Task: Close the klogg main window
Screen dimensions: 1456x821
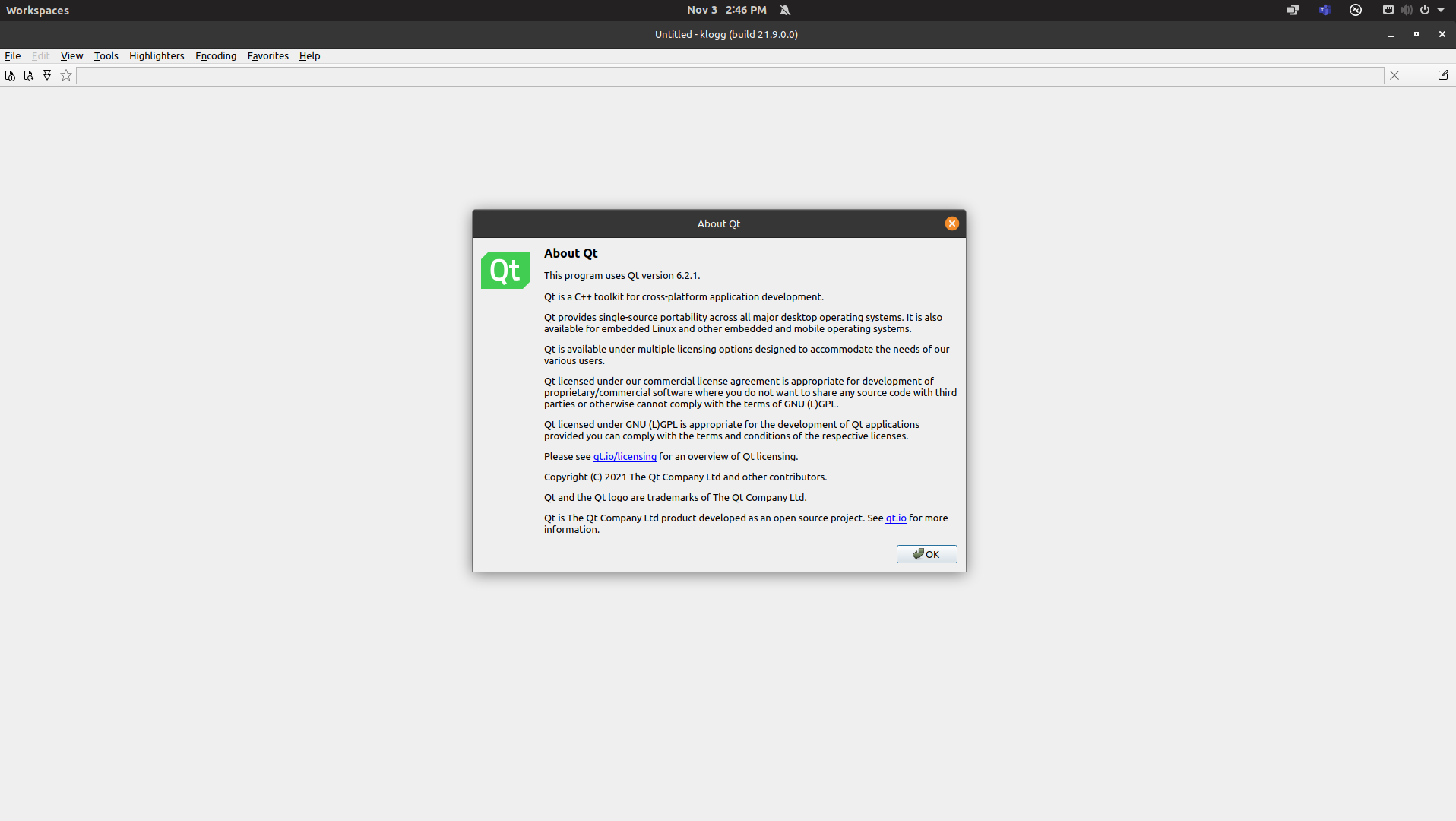Action: tap(1442, 34)
